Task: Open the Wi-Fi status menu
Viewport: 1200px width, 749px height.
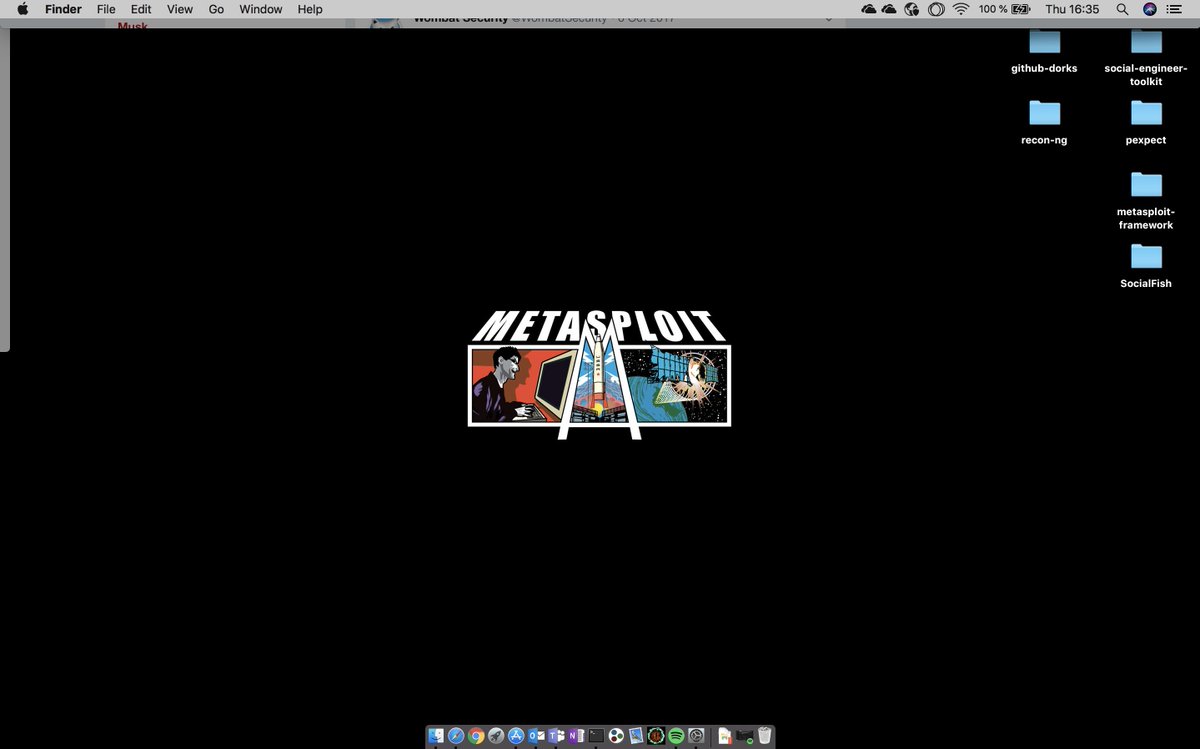Action: [960, 9]
